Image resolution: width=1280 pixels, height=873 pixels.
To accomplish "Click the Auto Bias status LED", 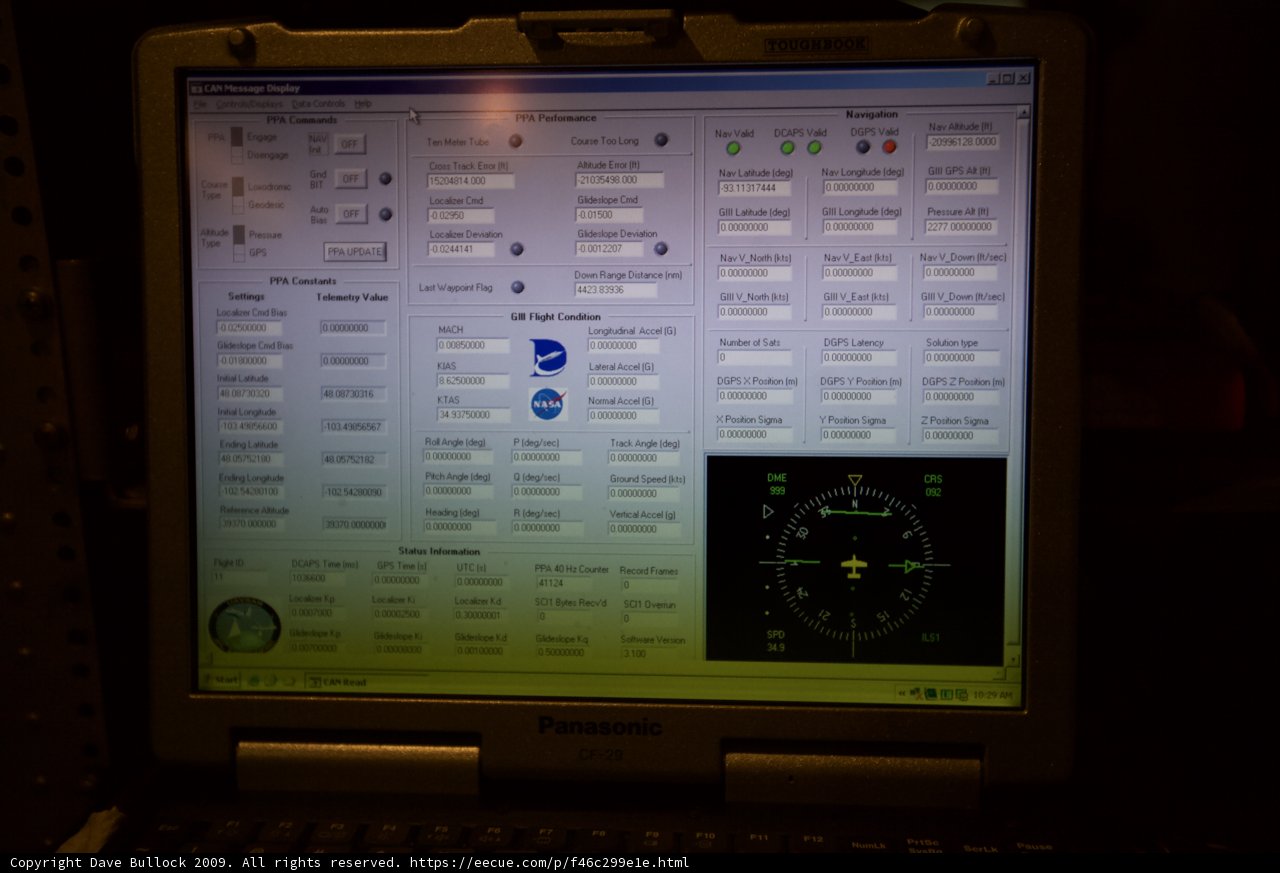I will [386, 213].
